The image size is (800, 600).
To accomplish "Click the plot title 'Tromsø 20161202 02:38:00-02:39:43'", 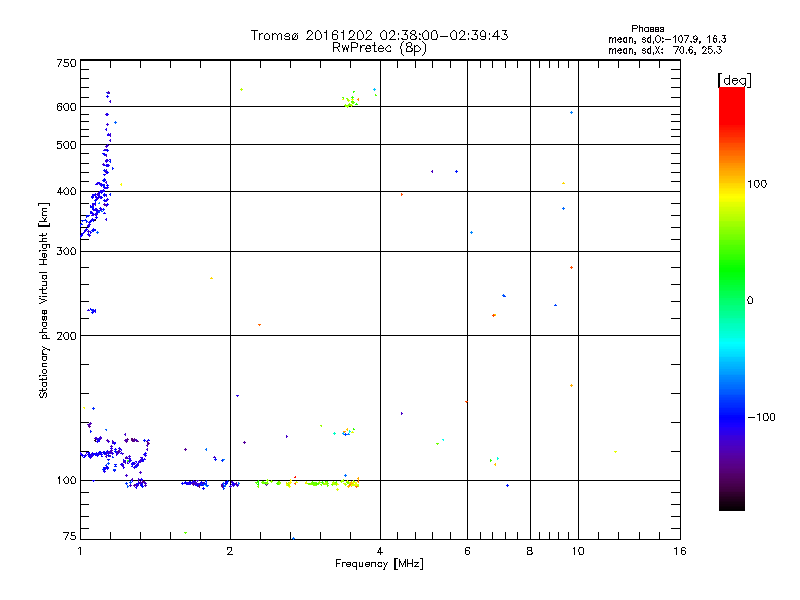I will point(379,35).
